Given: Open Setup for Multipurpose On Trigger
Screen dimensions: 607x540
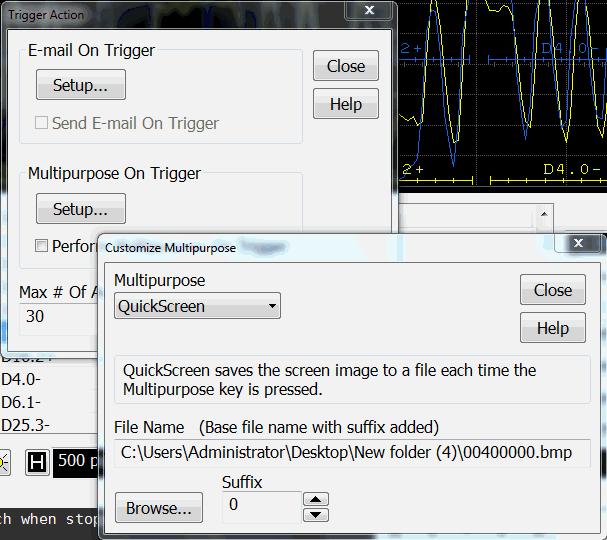Looking at the screenshot, I should (80, 209).
